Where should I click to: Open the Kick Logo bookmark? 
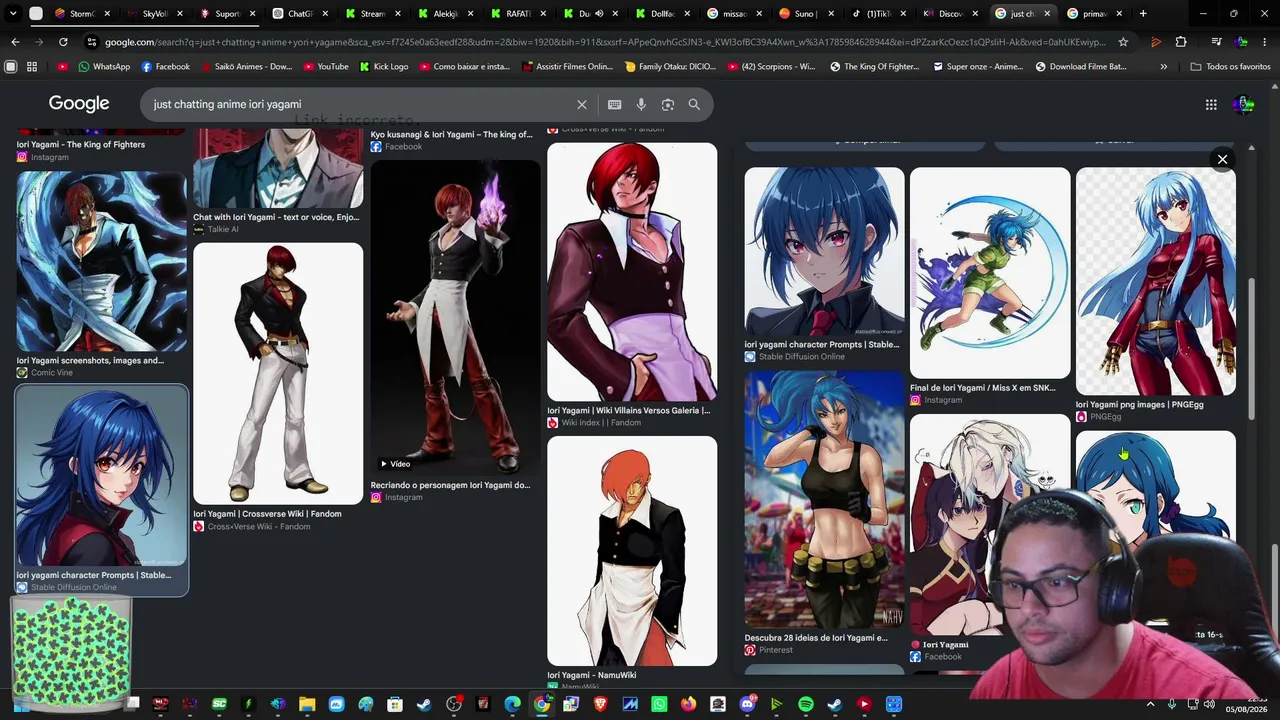pos(383,66)
